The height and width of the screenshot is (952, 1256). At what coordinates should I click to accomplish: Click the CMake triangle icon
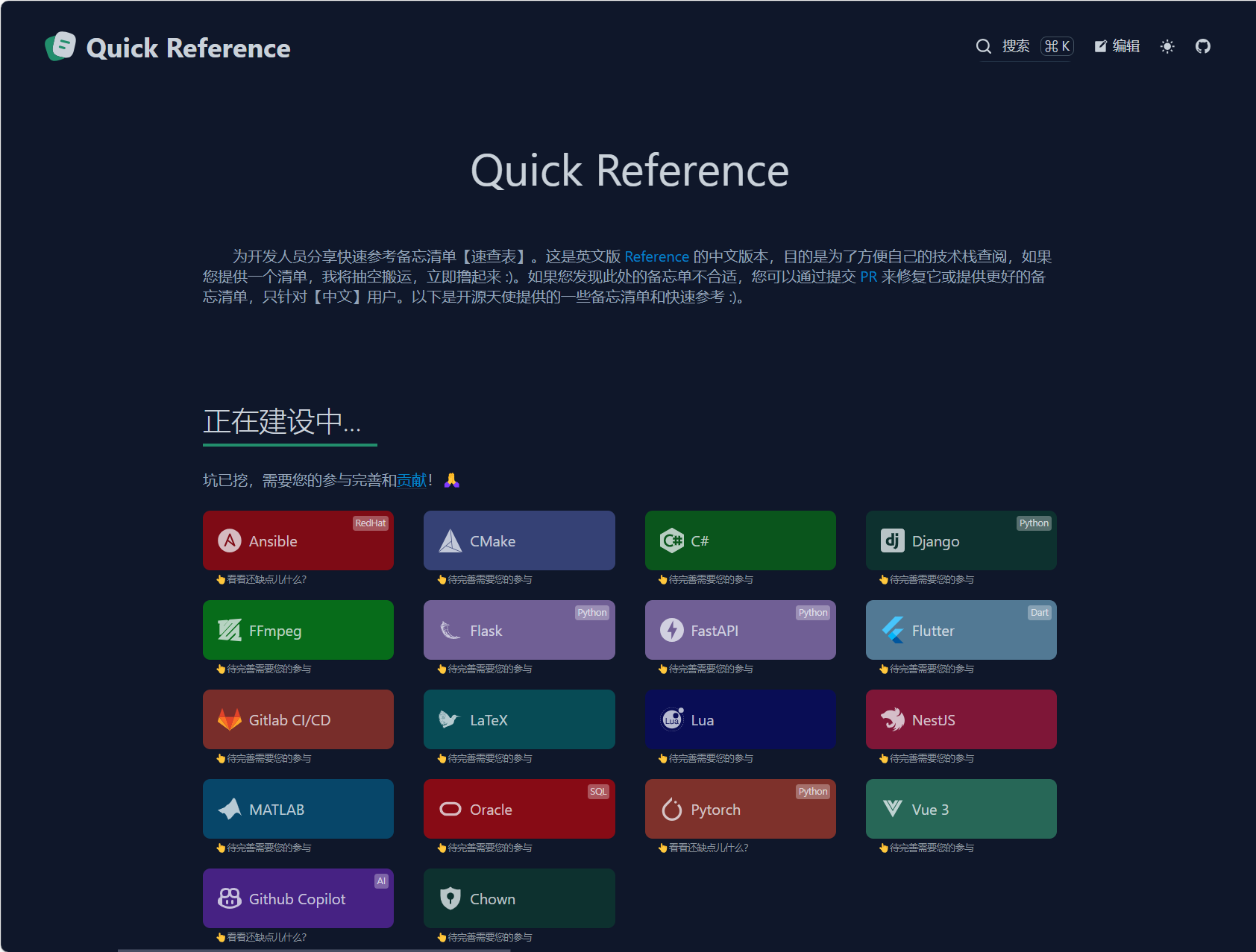pos(450,540)
